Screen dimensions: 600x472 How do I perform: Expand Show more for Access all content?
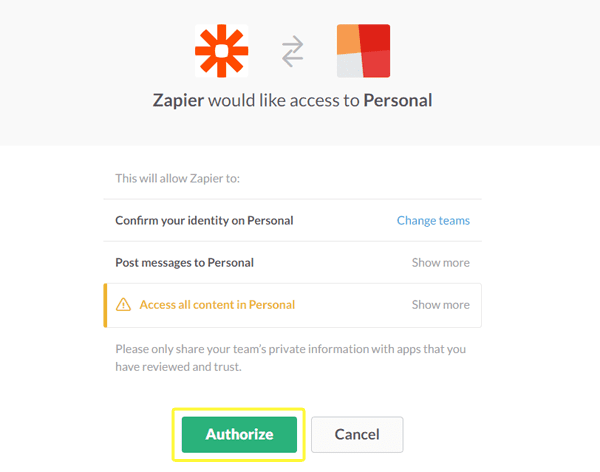coord(440,305)
